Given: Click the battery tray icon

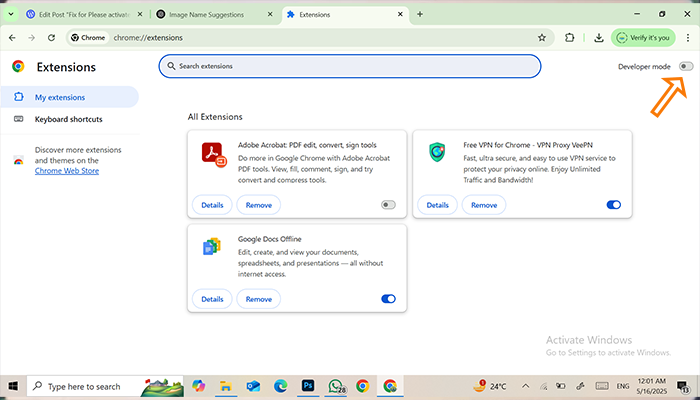Looking at the screenshot, I should (561, 386).
